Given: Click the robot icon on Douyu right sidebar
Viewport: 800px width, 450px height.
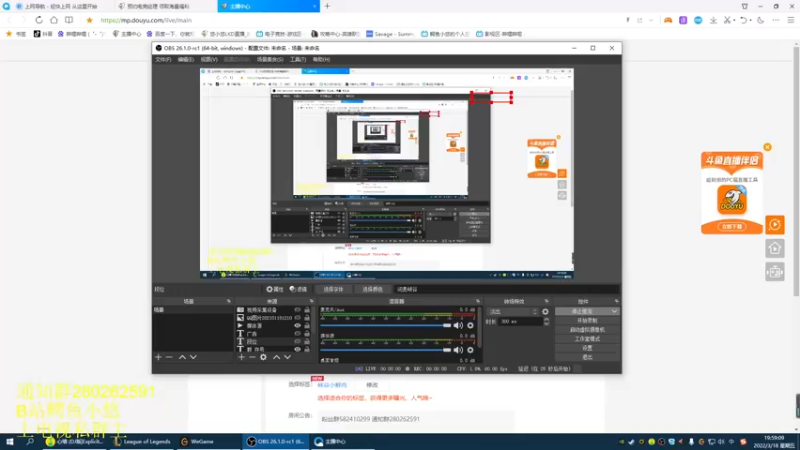Looking at the screenshot, I should click(774, 272).
